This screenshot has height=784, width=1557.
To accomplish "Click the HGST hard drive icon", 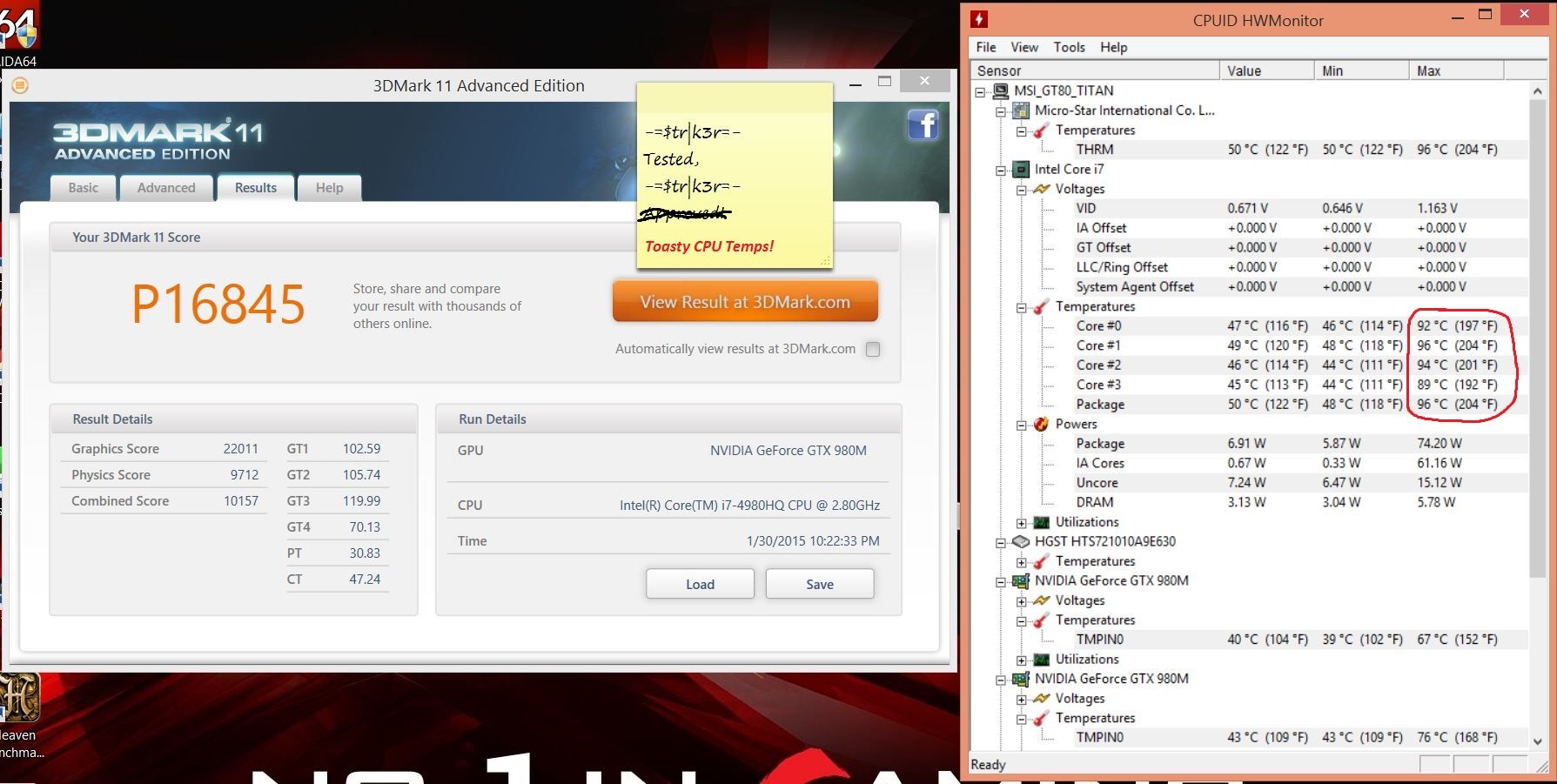I will [1021, 541].
